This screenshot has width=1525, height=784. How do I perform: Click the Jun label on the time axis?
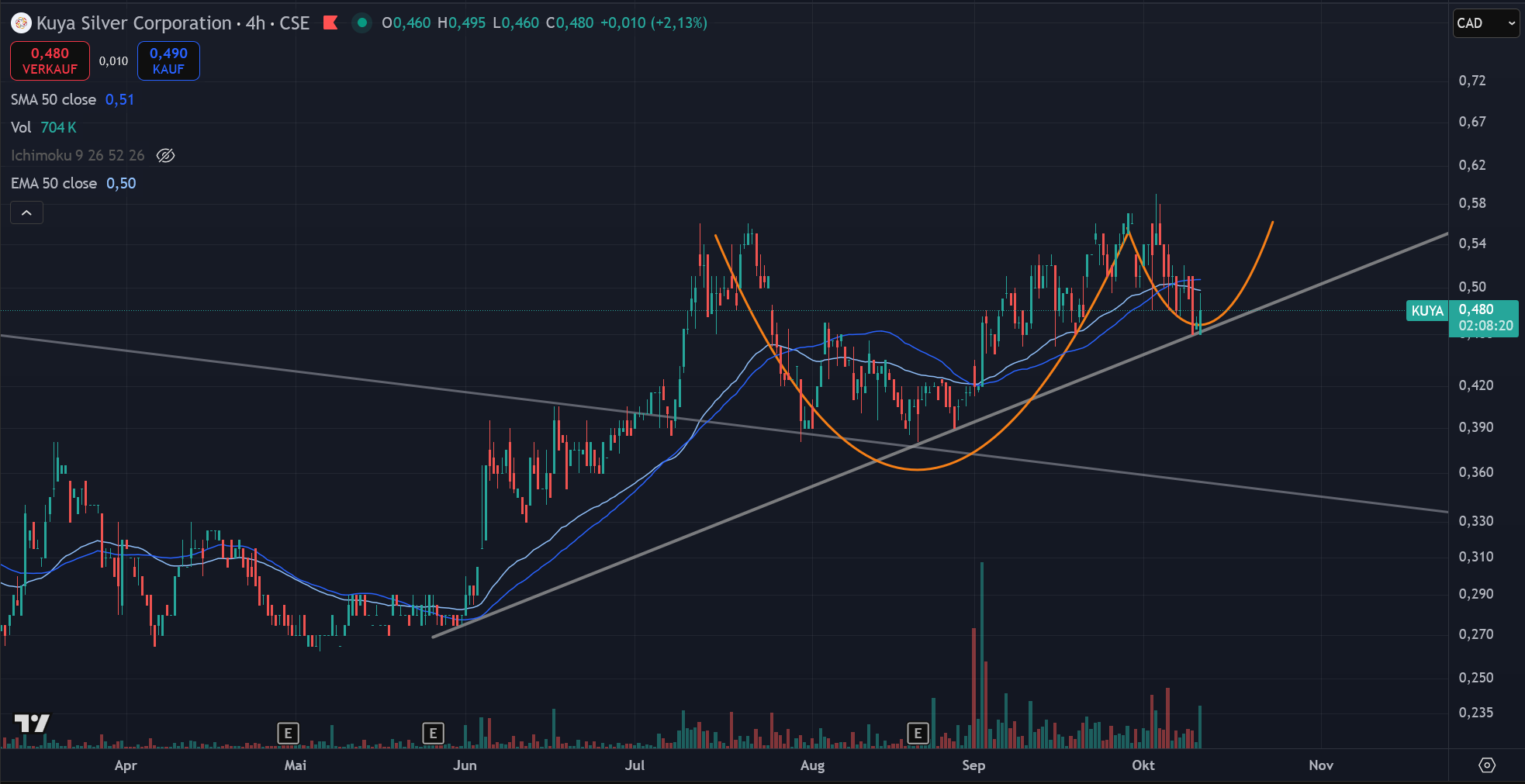(x=465, y=765)
